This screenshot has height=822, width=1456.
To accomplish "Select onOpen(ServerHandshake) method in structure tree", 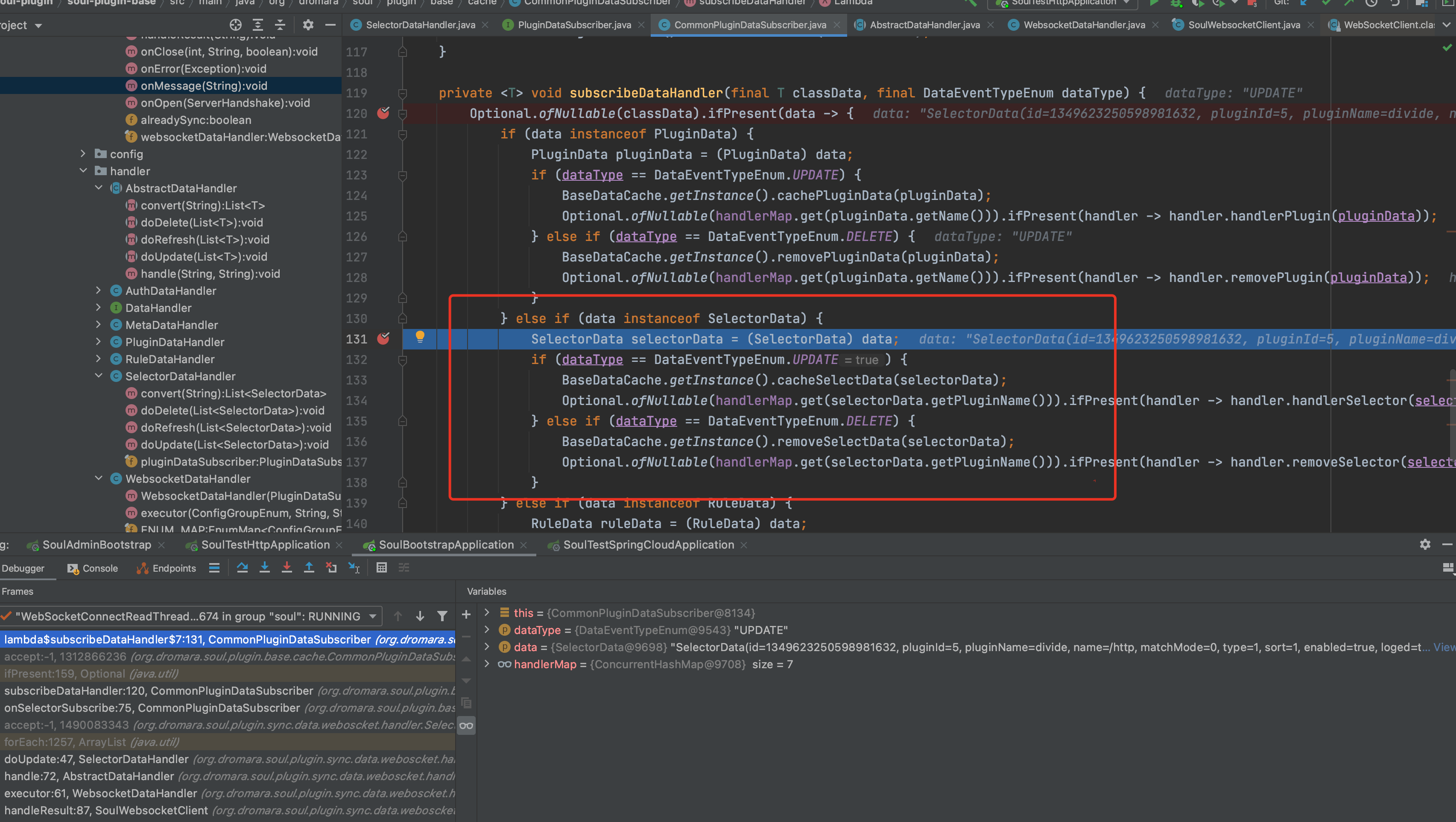I will click(x=225, y=103).
